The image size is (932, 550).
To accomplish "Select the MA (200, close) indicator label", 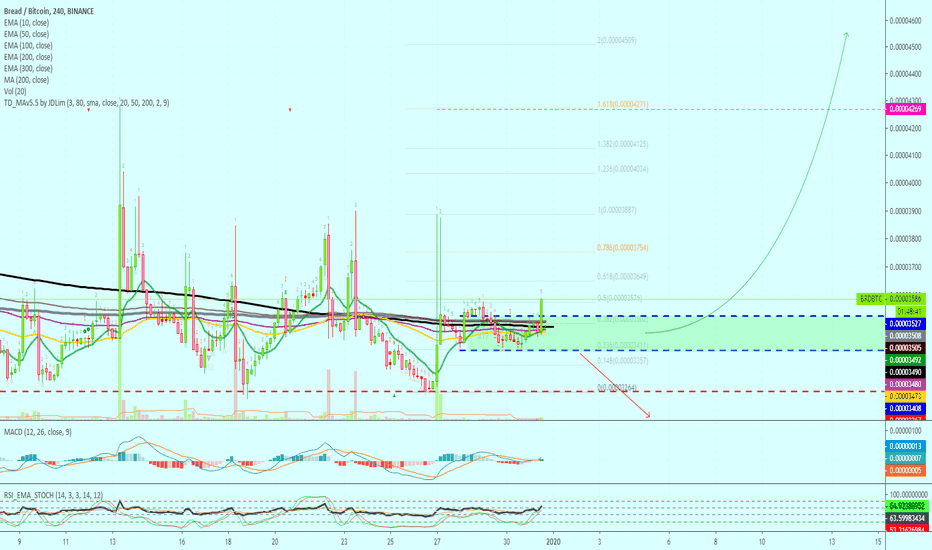I will point(26,80).
